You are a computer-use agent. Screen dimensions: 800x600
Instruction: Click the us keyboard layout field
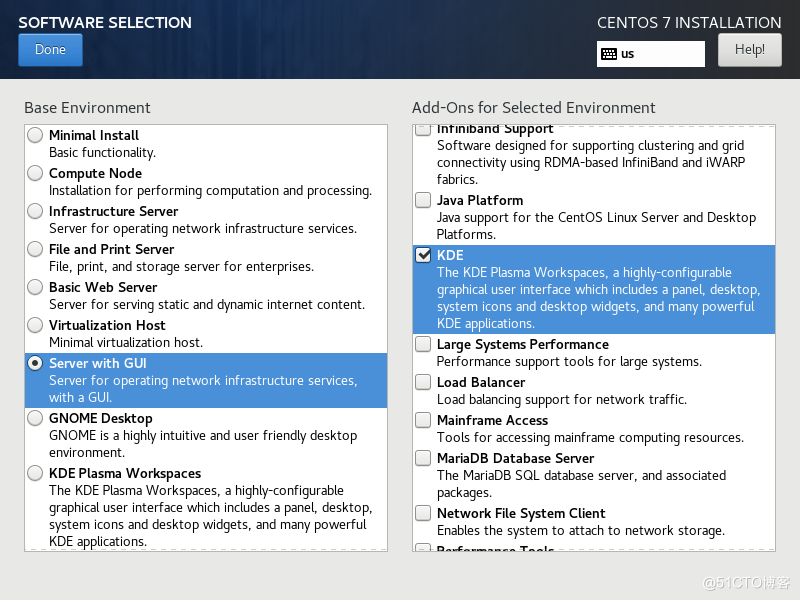[660, 54]
